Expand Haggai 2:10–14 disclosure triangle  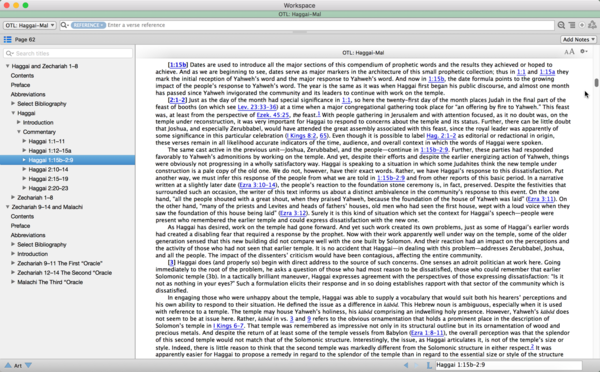pos(24,169)
